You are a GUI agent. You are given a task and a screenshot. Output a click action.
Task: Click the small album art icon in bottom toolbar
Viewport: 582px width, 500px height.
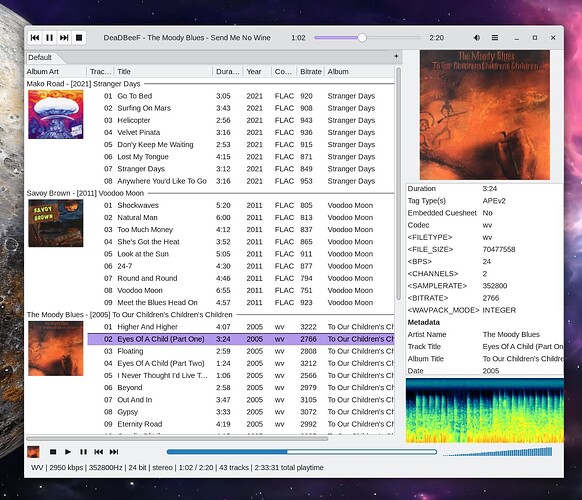pyautogui.click(x=33, y=452)
